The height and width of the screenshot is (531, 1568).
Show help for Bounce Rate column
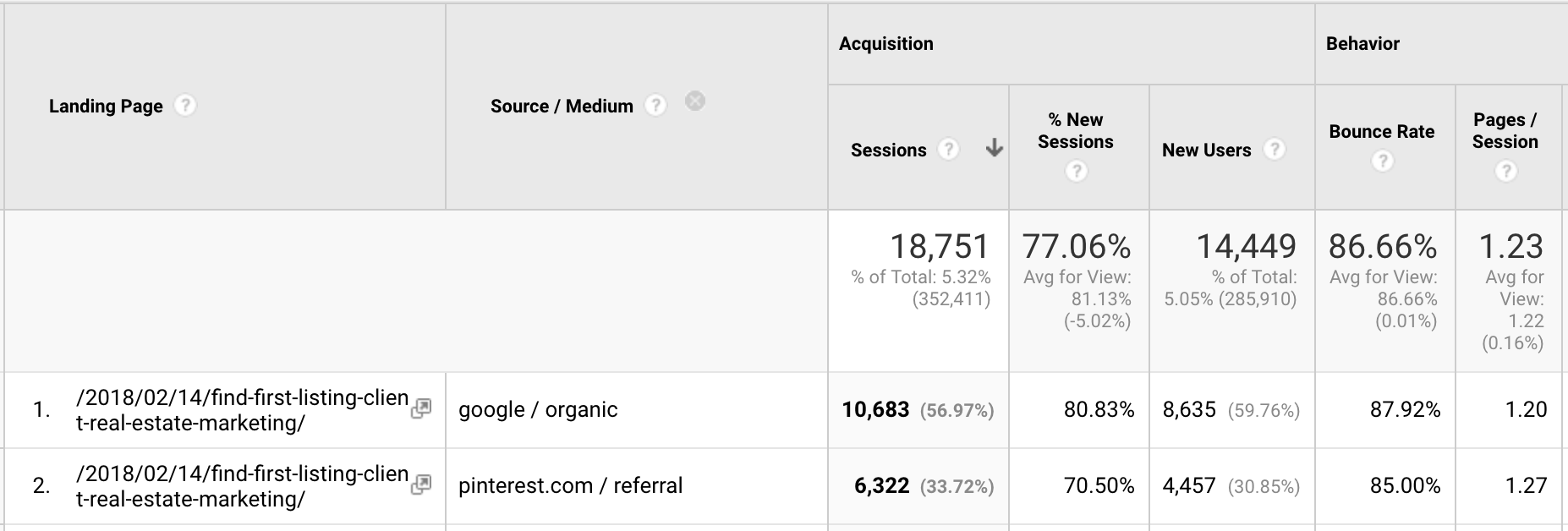[x=1382, y=161]
